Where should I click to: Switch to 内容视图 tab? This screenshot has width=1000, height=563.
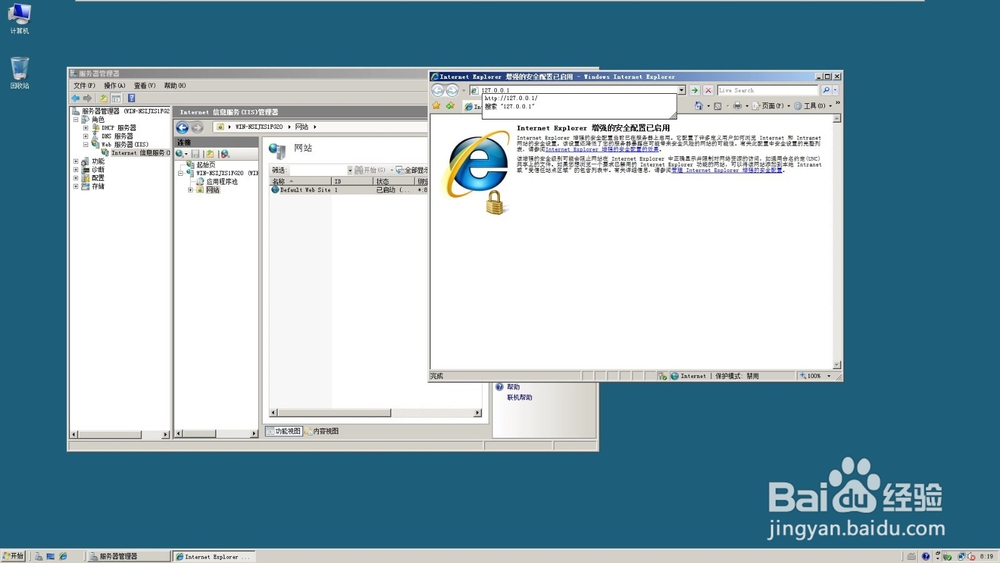tap(322, 432)
